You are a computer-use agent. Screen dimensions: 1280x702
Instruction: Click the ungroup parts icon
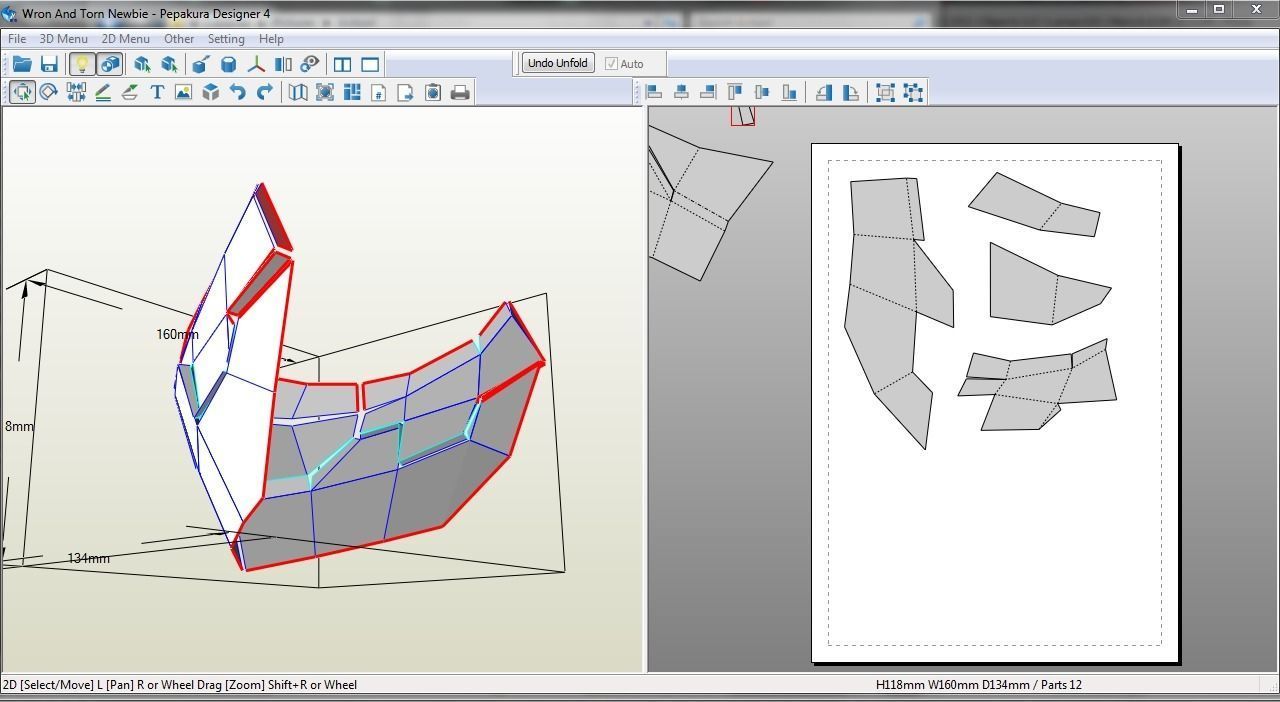(913, 92)
